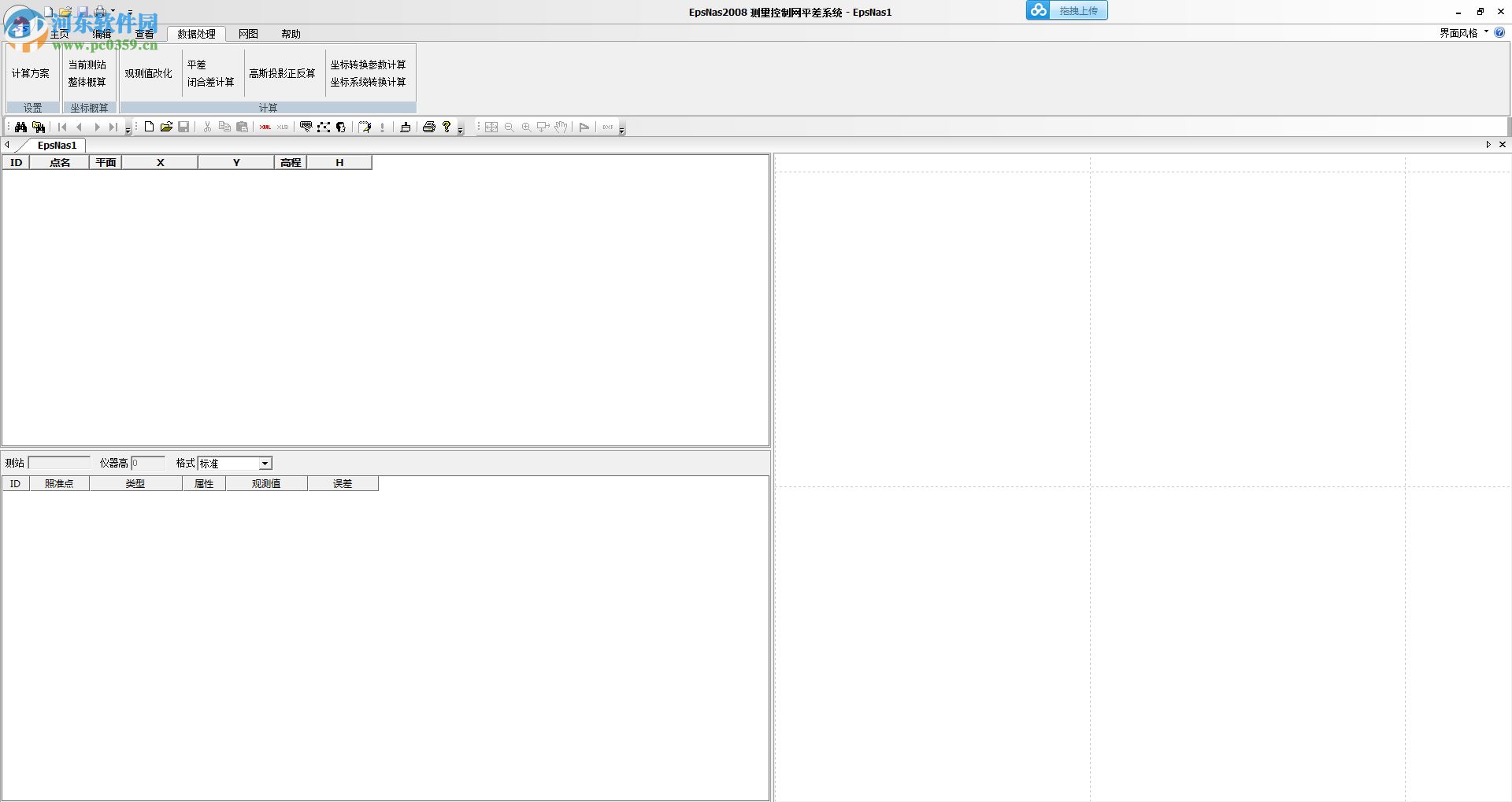Screen dimensions: 1512x802
Task: Click the 坐标转换参数计算 button
Action: point(368,65)
